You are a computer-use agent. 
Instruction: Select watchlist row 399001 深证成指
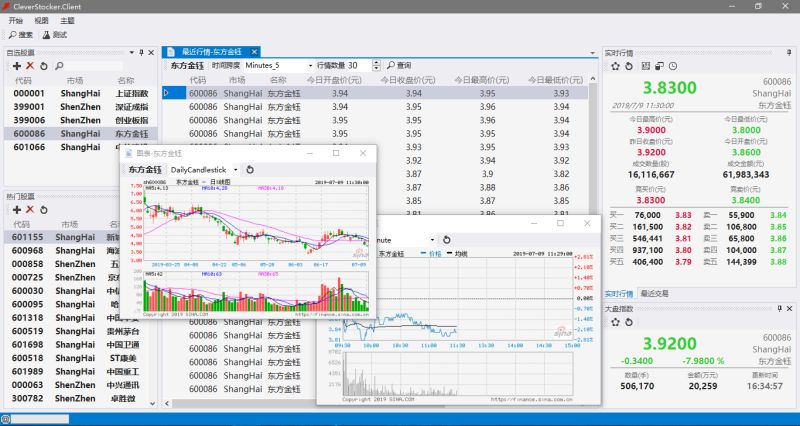pos(81,107)
